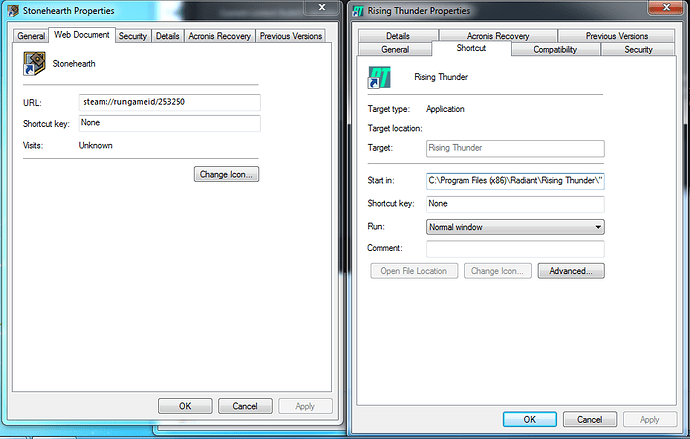Select the Web Document tab
Image resolution: width=690 pixels, height=439 pixels.
[x=82, y=35]
